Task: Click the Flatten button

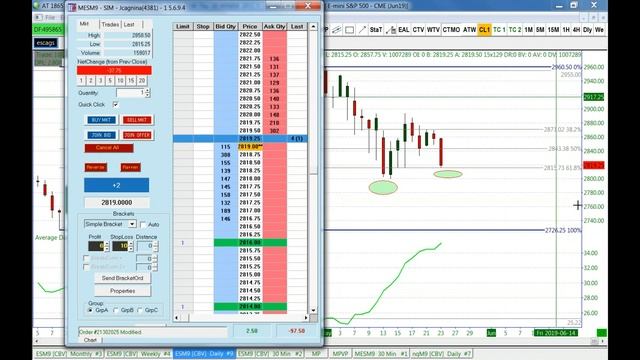Action: point(131,167)
